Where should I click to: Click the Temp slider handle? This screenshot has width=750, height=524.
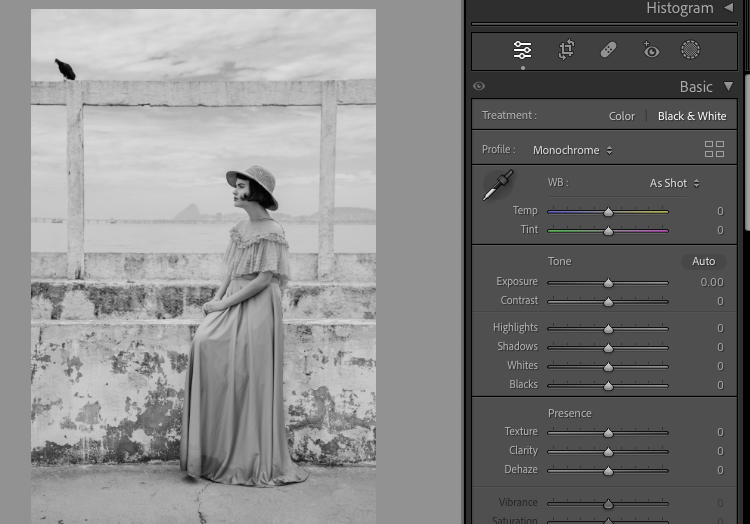click(608, 212)
